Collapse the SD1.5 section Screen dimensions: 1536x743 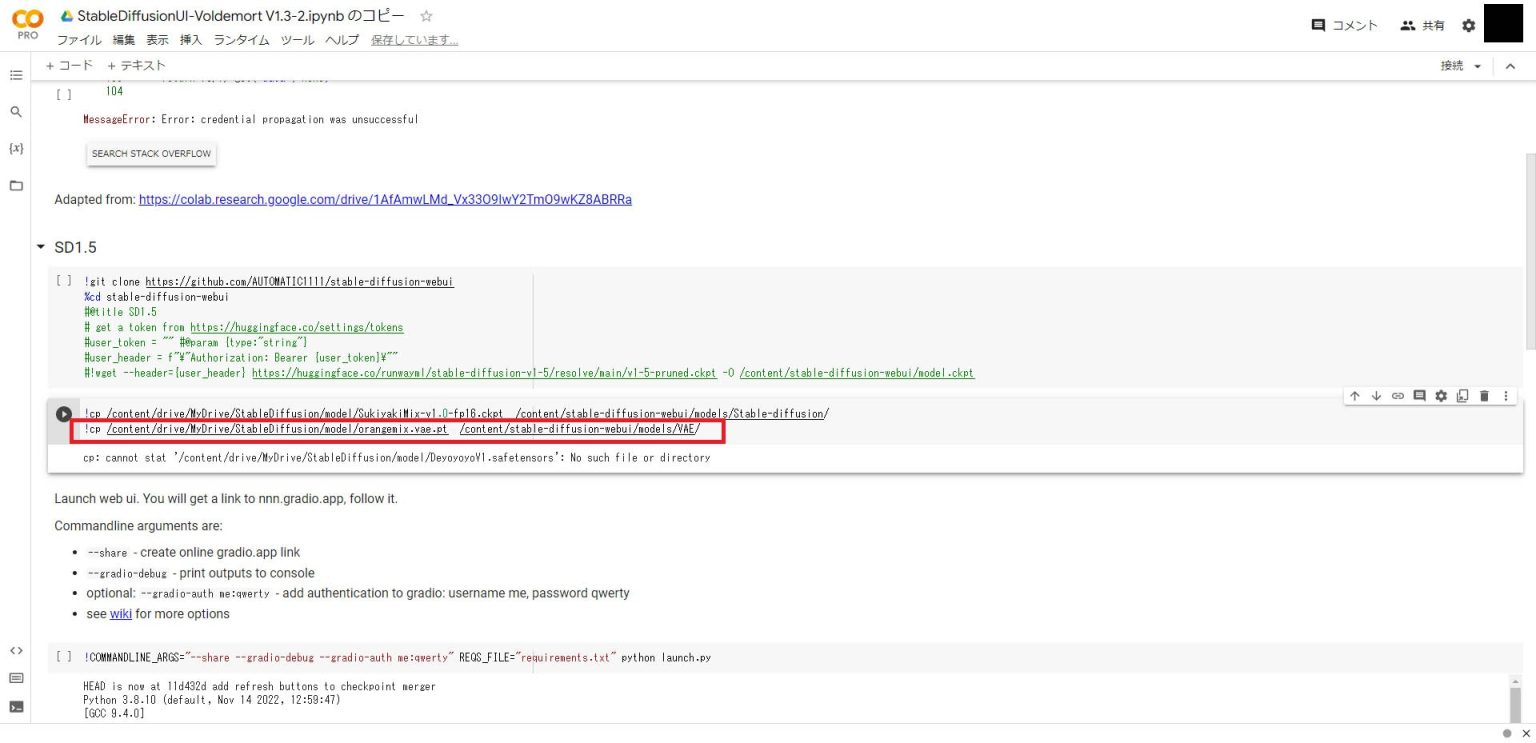(41, 247)
